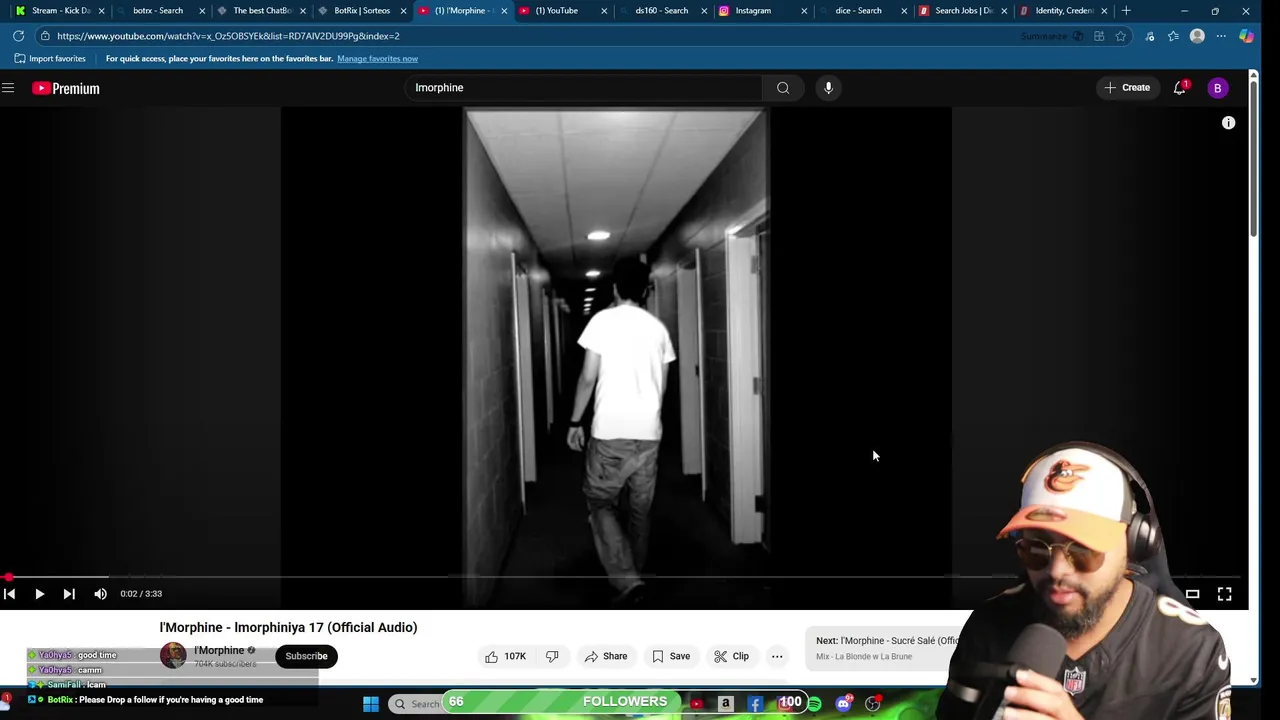
Task: Subscribe to l'Morphine channel
Action: point(306,656)
